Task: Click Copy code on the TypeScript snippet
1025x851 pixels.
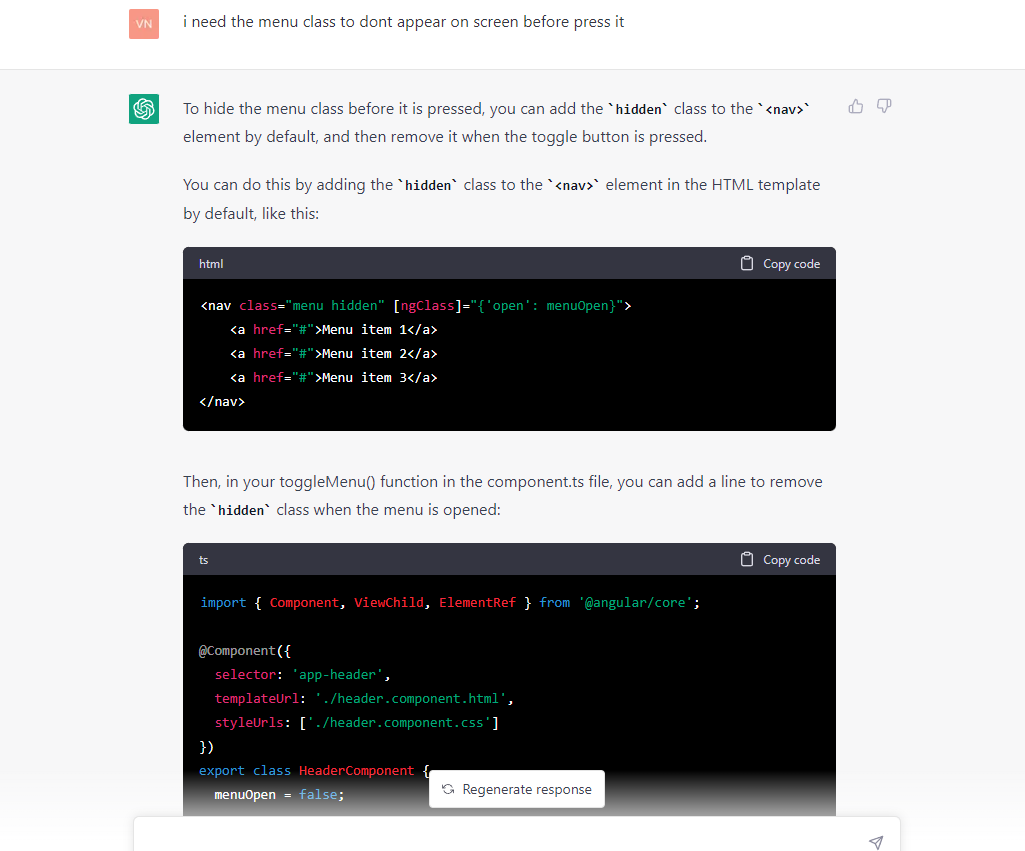Action: point(789,559)
